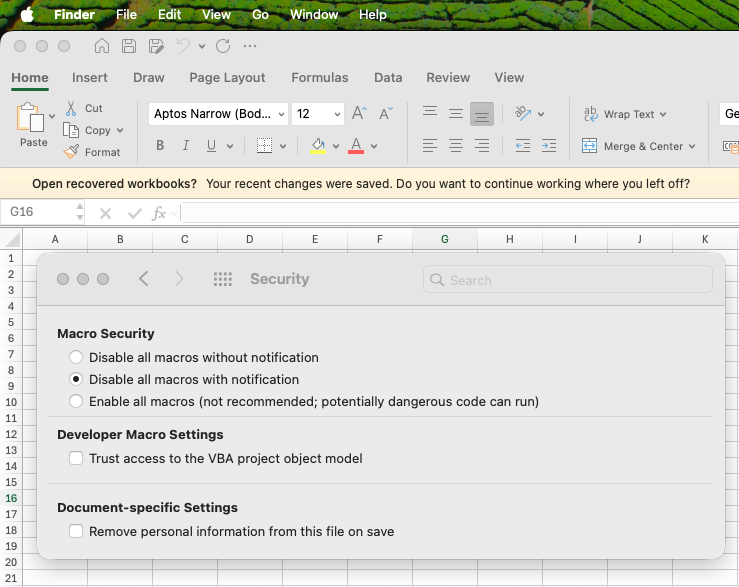Click the yellow fill color bucket

(x=318, y=146)
